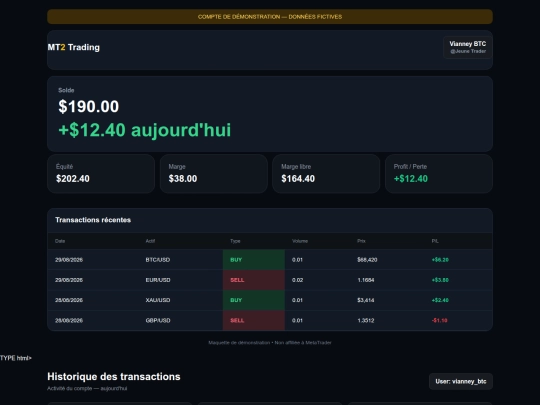Click the Type column header
This screenshot has height=405, width=540.
(x=235, y=241)
